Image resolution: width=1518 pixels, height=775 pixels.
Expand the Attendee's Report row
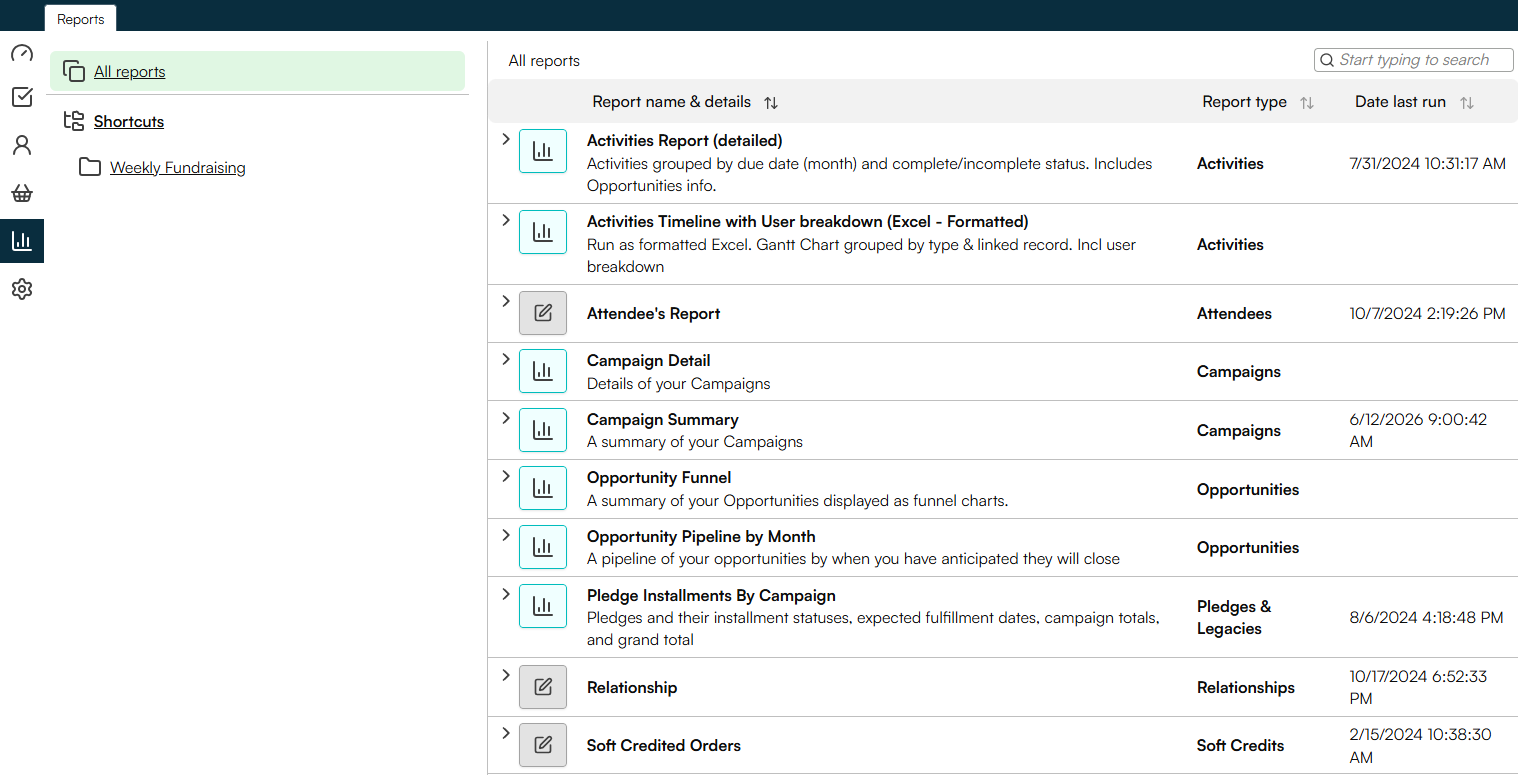(x=505, y=301)
